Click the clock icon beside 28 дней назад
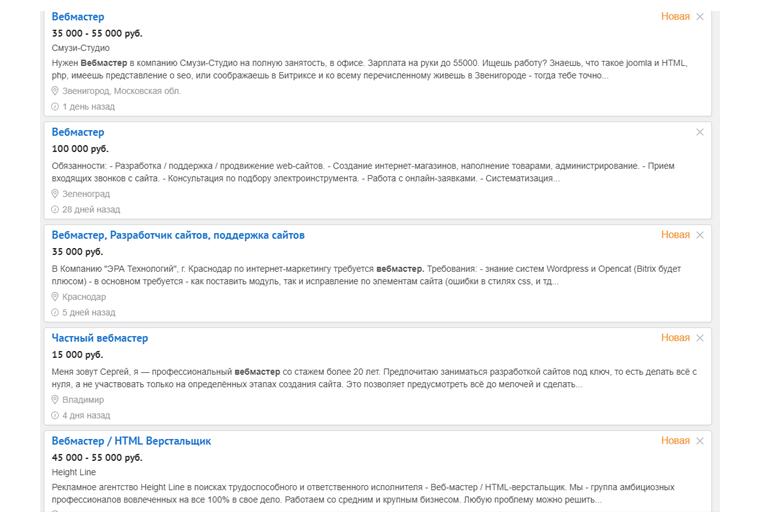This screenshot has height=527, width=770. [56, 210]
